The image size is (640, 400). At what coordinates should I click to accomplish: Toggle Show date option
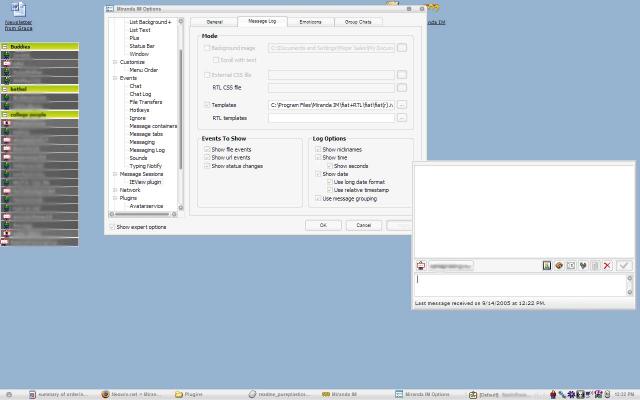(x=318, y=174)
